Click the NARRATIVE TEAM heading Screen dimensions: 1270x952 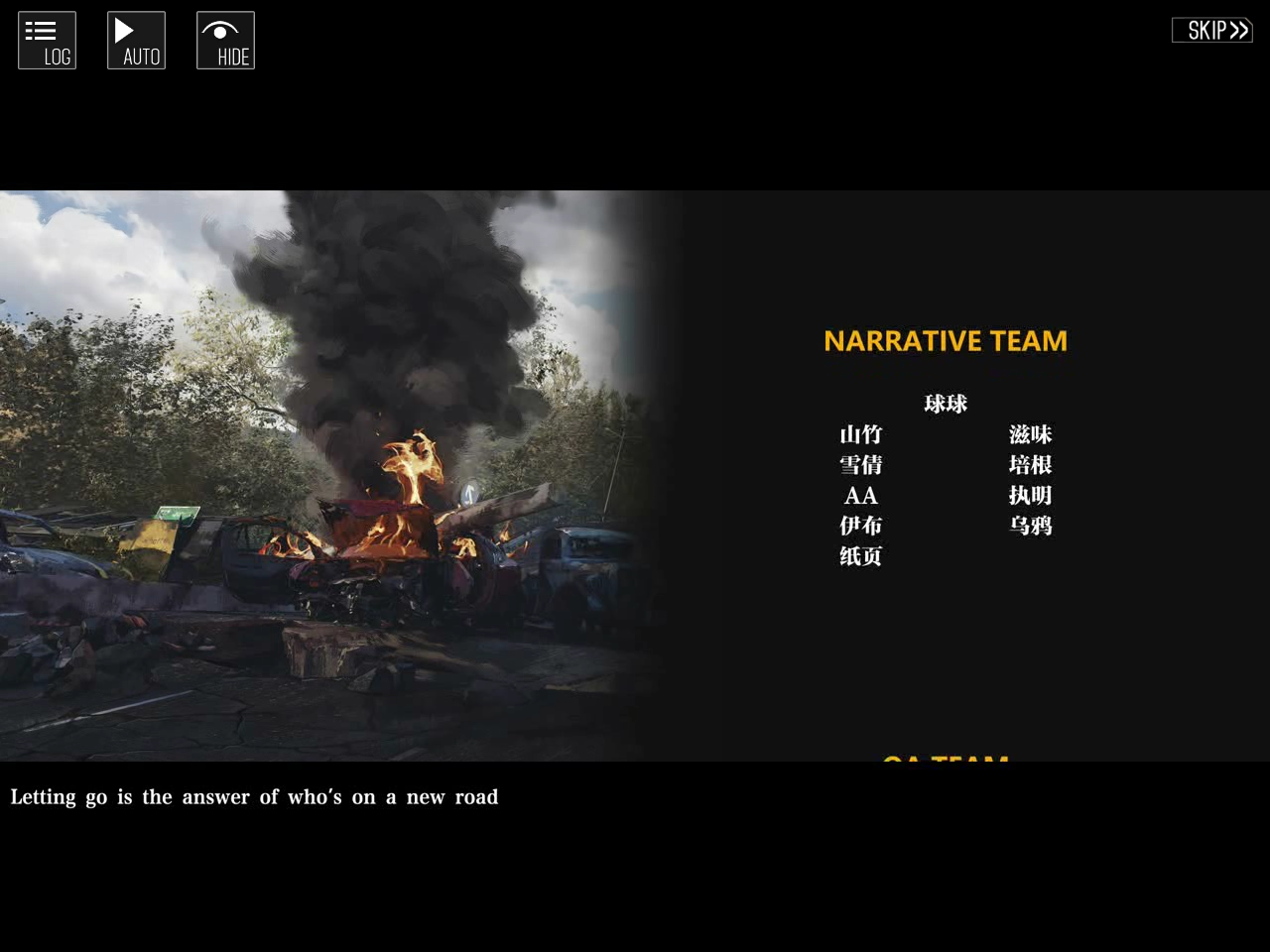946,341
